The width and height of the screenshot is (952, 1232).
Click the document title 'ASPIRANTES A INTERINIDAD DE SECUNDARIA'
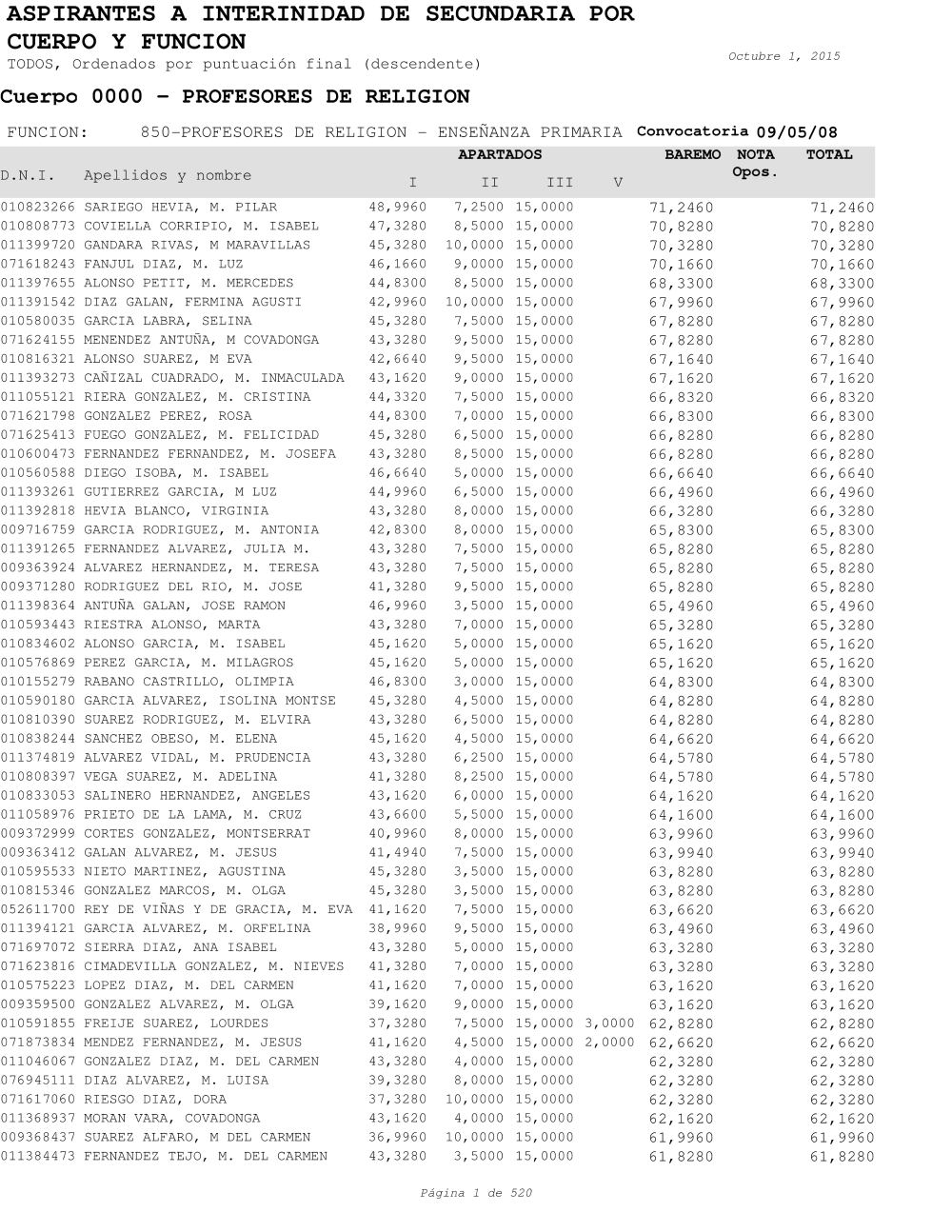320,15
